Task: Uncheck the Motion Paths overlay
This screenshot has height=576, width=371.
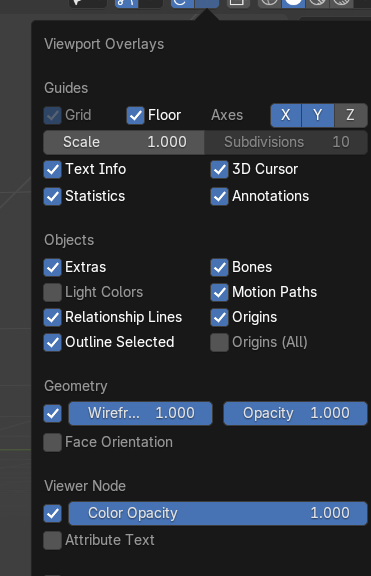Action: (x=219, y=292)
